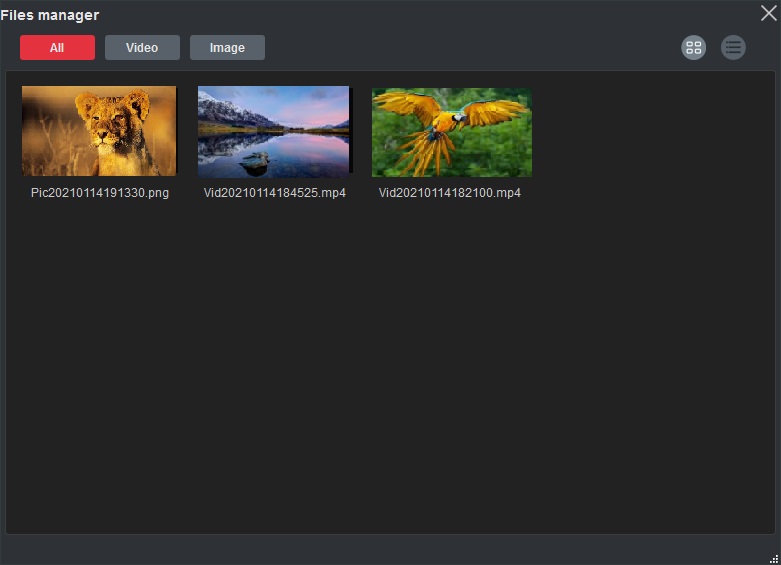Click file name Vid20210114182100.mp4

449,193
